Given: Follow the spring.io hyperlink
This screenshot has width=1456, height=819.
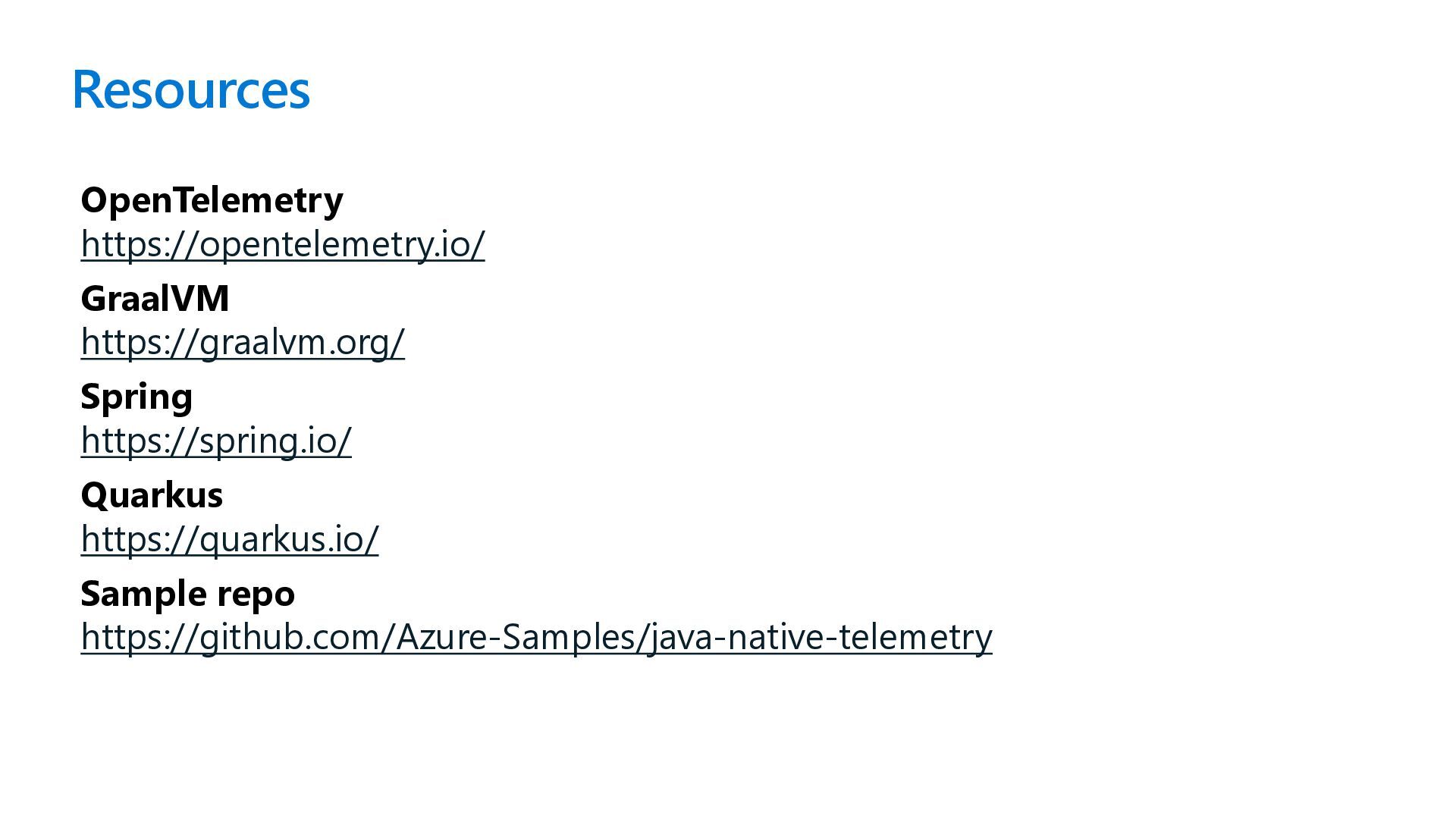Looking at the screenshot, I should point(216,441).
